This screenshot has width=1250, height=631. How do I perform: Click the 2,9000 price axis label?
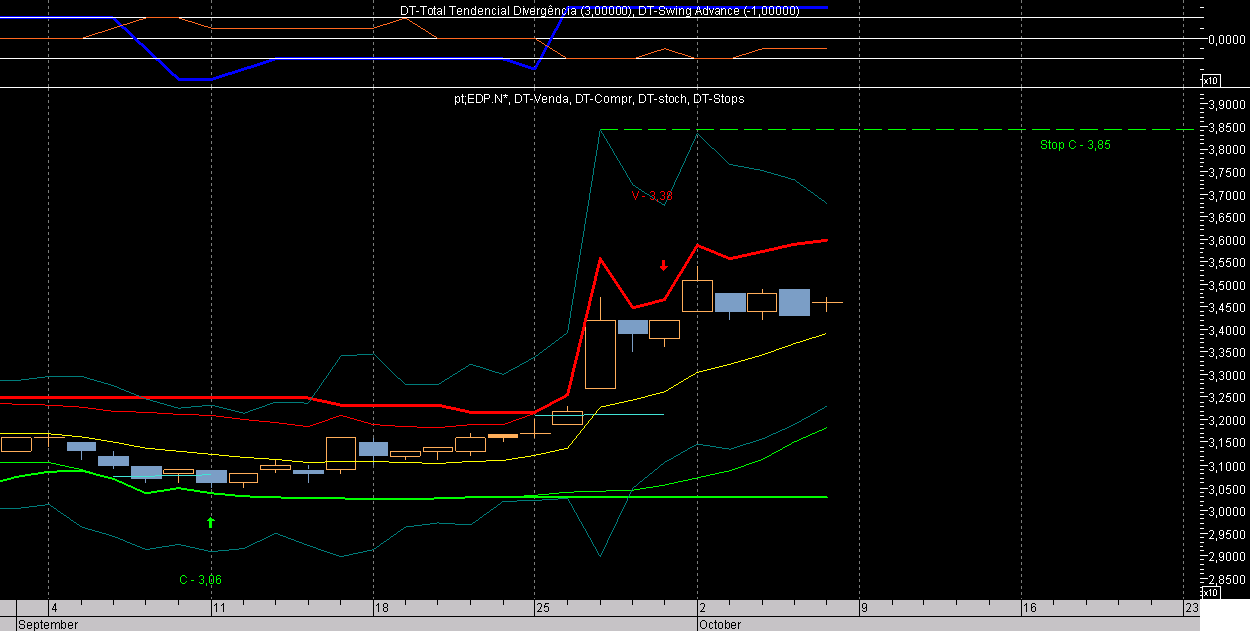pyautogui.click(x=1225, y=557)
